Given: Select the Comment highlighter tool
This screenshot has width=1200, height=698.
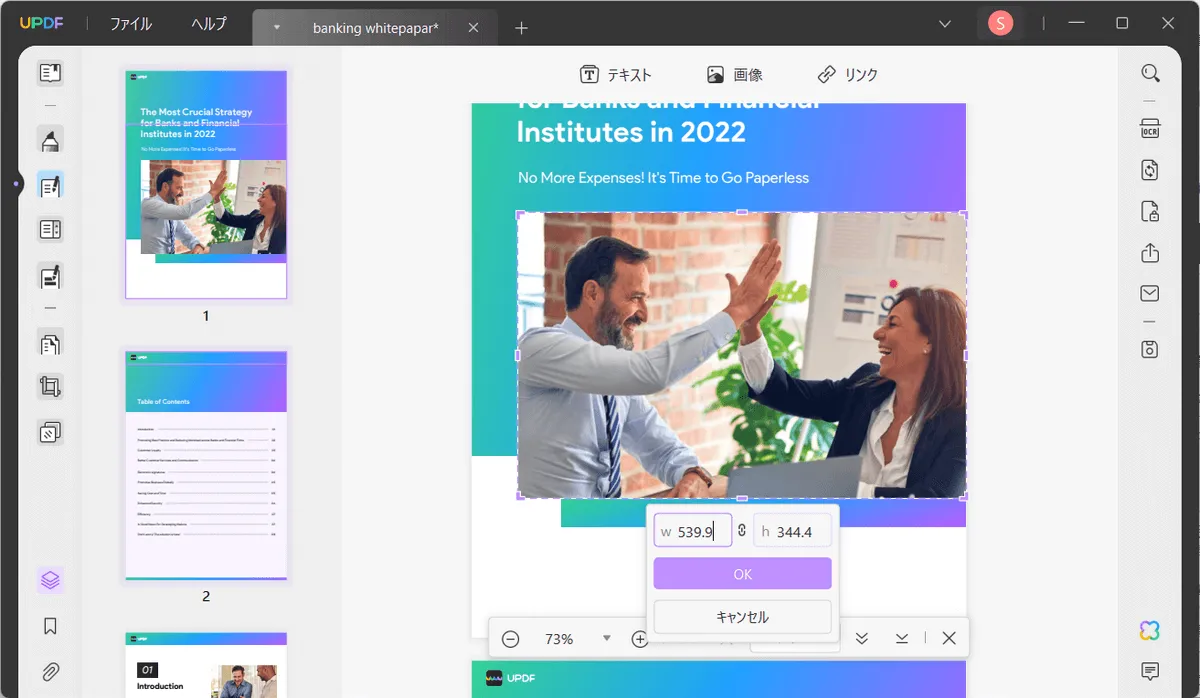Looking at the screenshot, I should click(x=50, y=141).
